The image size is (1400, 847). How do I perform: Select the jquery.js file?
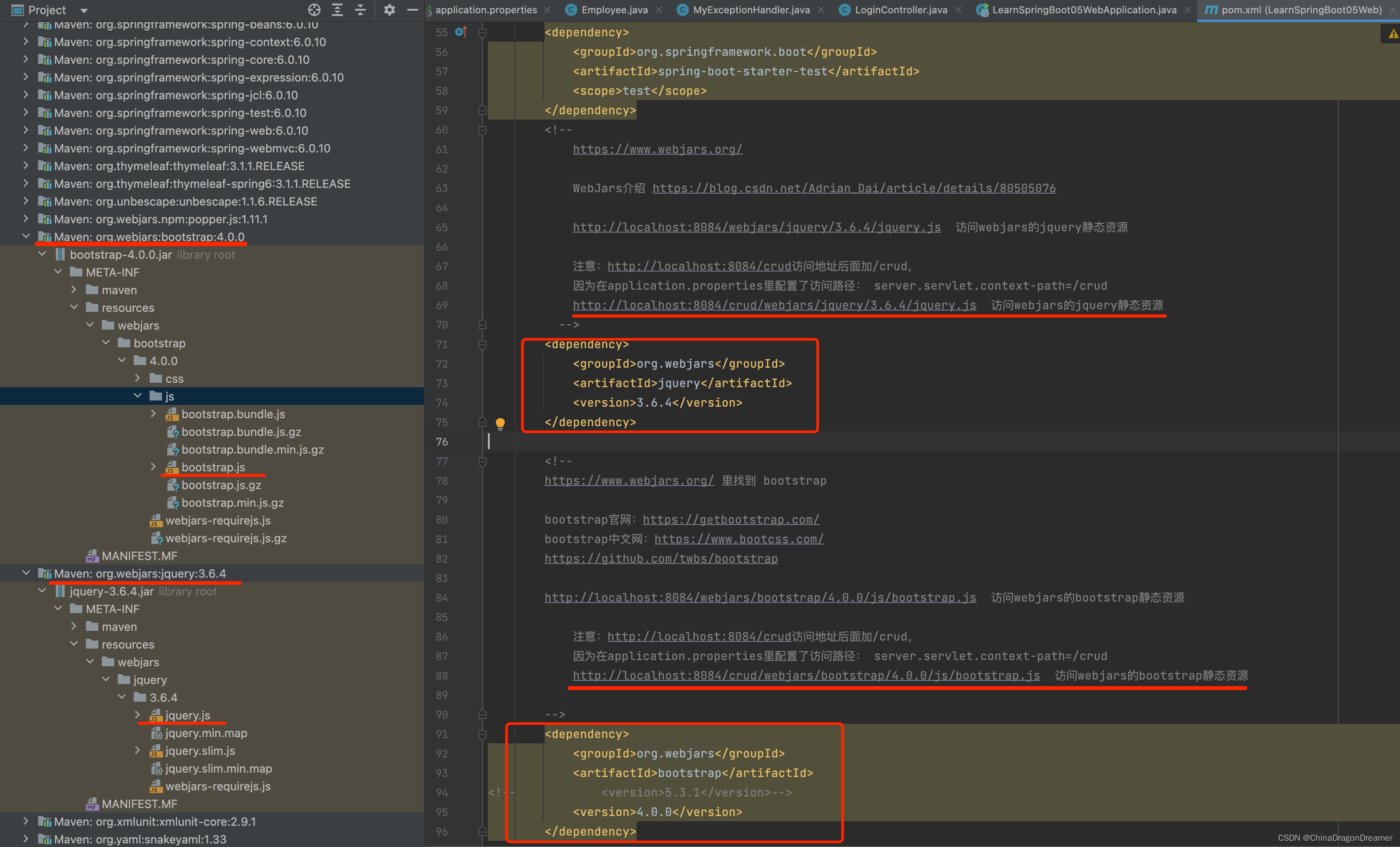pos(187,715)
